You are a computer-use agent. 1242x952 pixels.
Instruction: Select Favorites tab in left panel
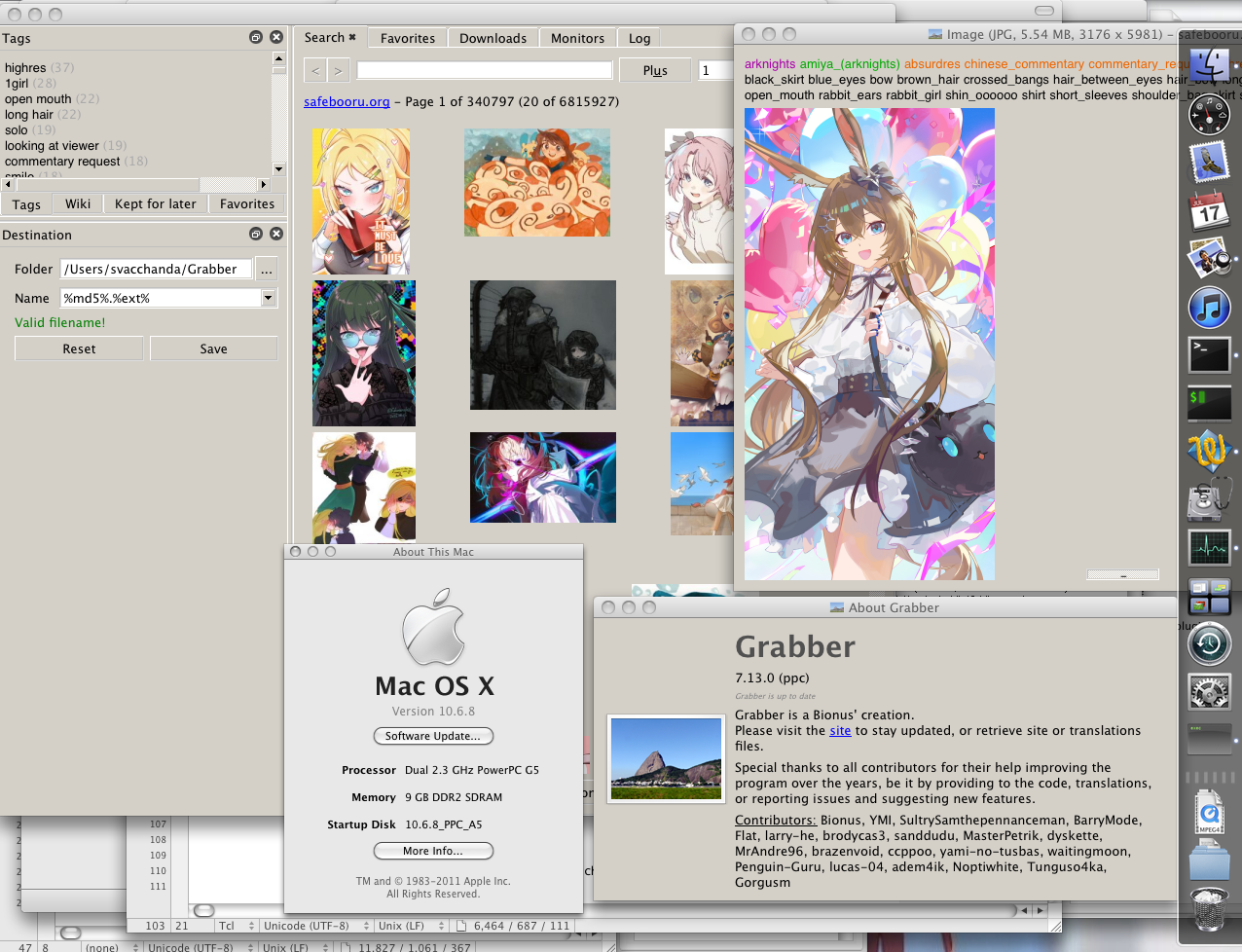pos(247,203)
